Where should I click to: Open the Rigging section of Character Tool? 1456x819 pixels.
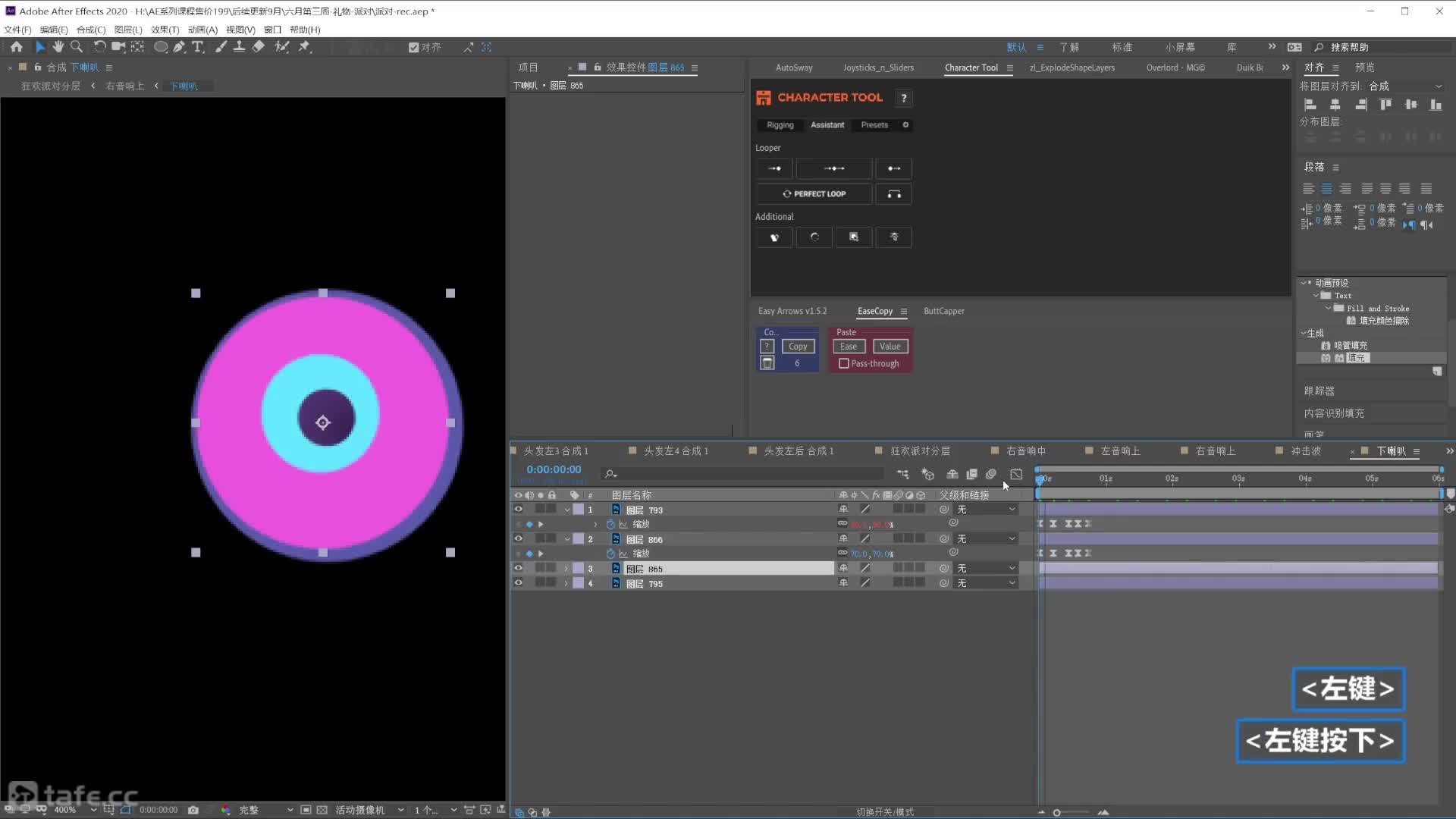[780, 125]
